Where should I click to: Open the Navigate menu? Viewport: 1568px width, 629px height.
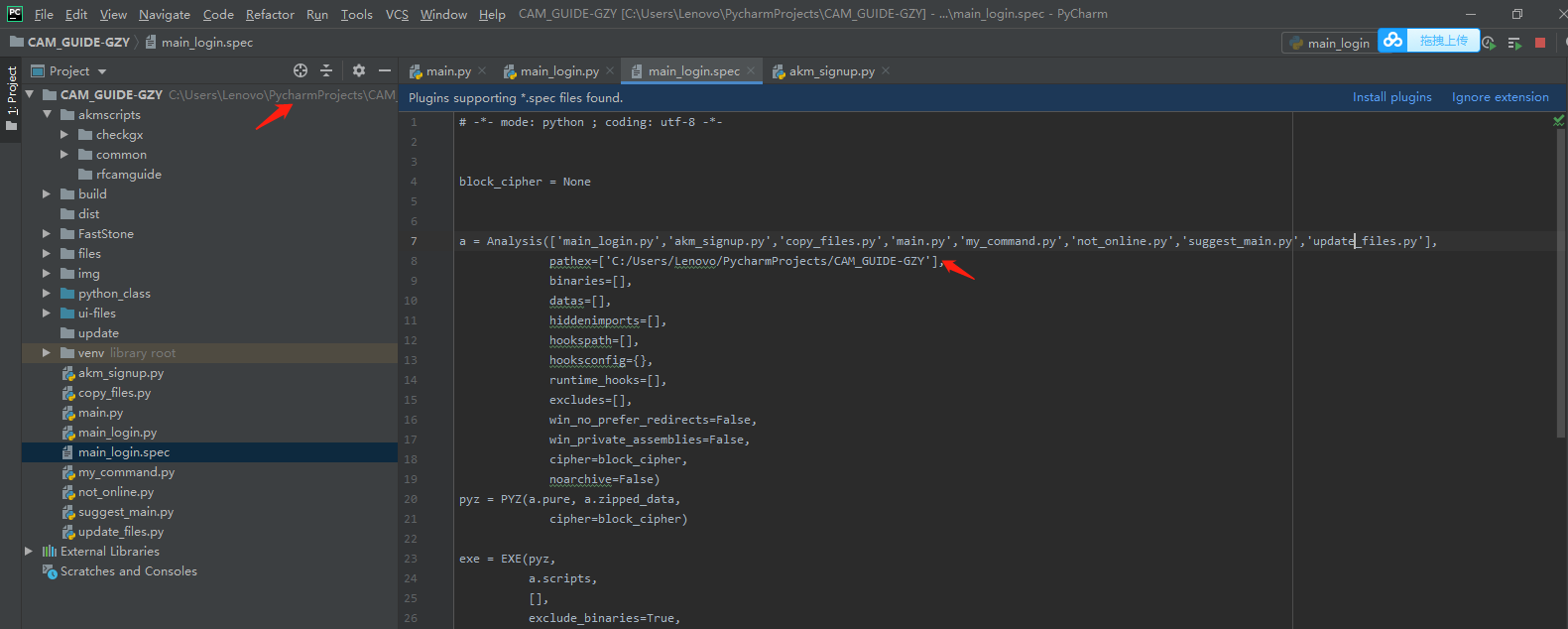[165, 14]
